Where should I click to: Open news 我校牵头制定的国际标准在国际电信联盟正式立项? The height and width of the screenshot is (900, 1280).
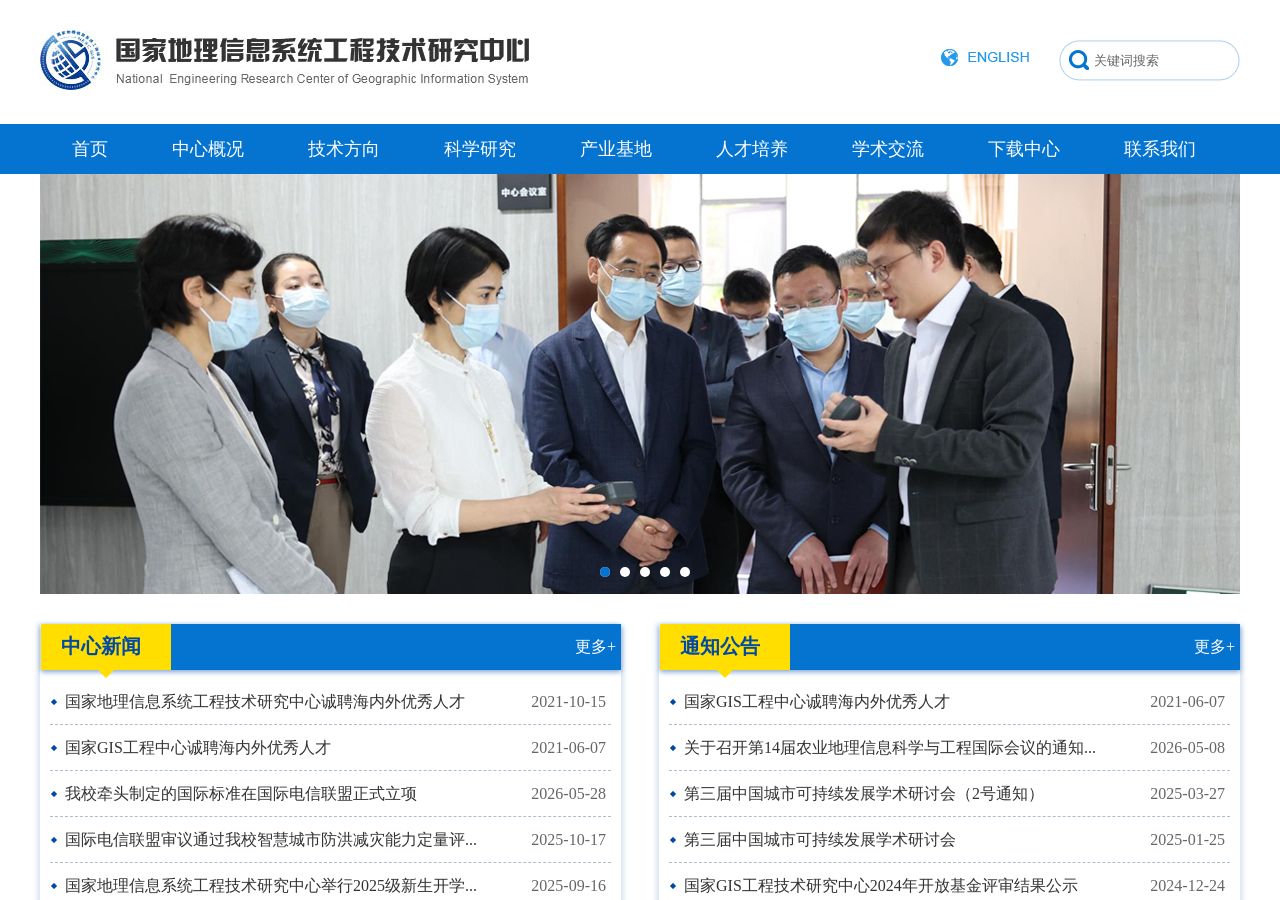tap(241, 794)
